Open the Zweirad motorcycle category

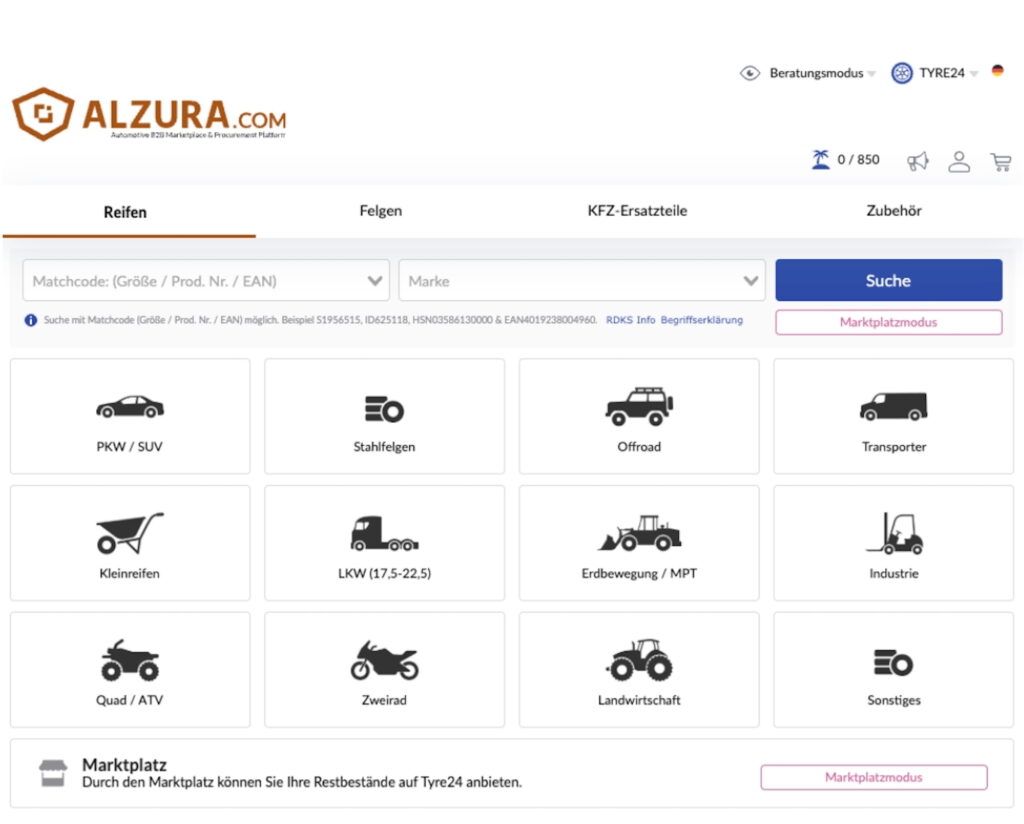click(384, 669)
